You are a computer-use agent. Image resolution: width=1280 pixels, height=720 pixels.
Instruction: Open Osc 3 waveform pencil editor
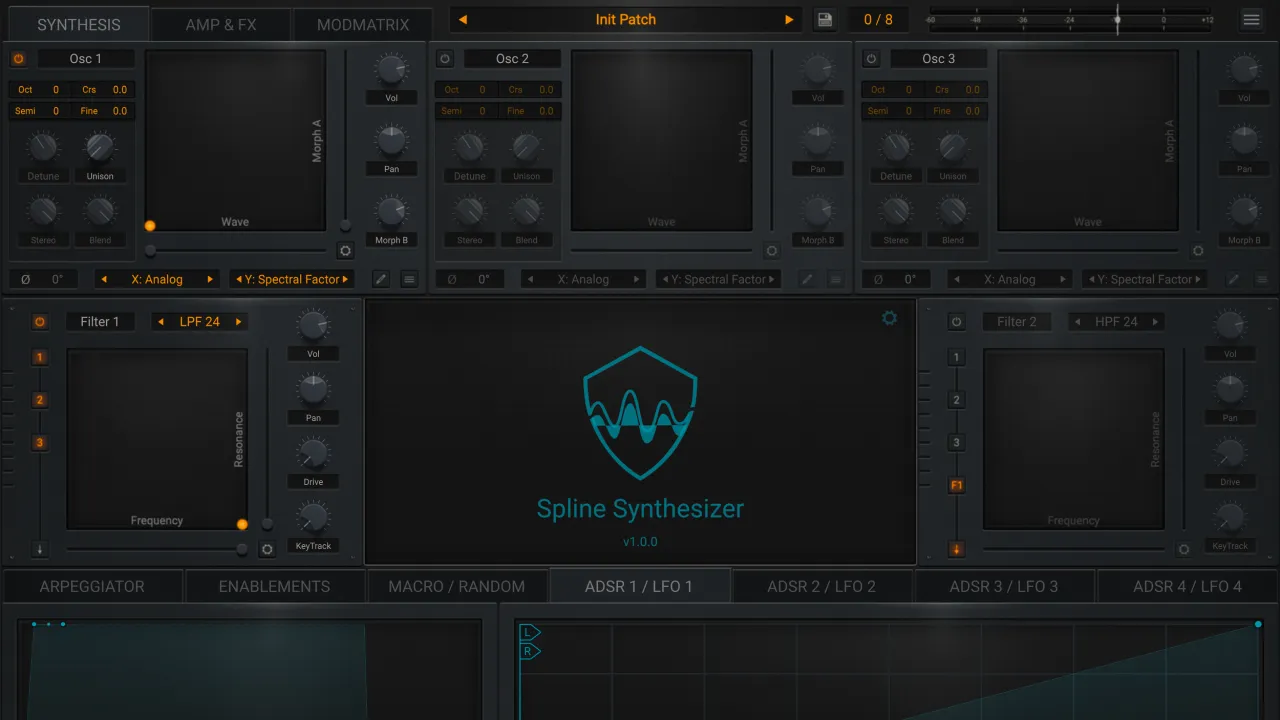click(1233, 280)
